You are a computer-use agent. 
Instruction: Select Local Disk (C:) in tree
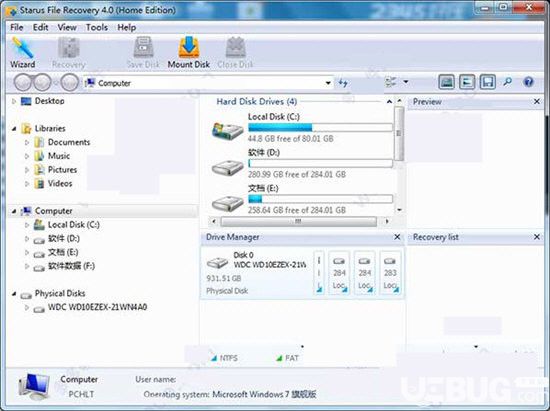(x=74, y=224)
